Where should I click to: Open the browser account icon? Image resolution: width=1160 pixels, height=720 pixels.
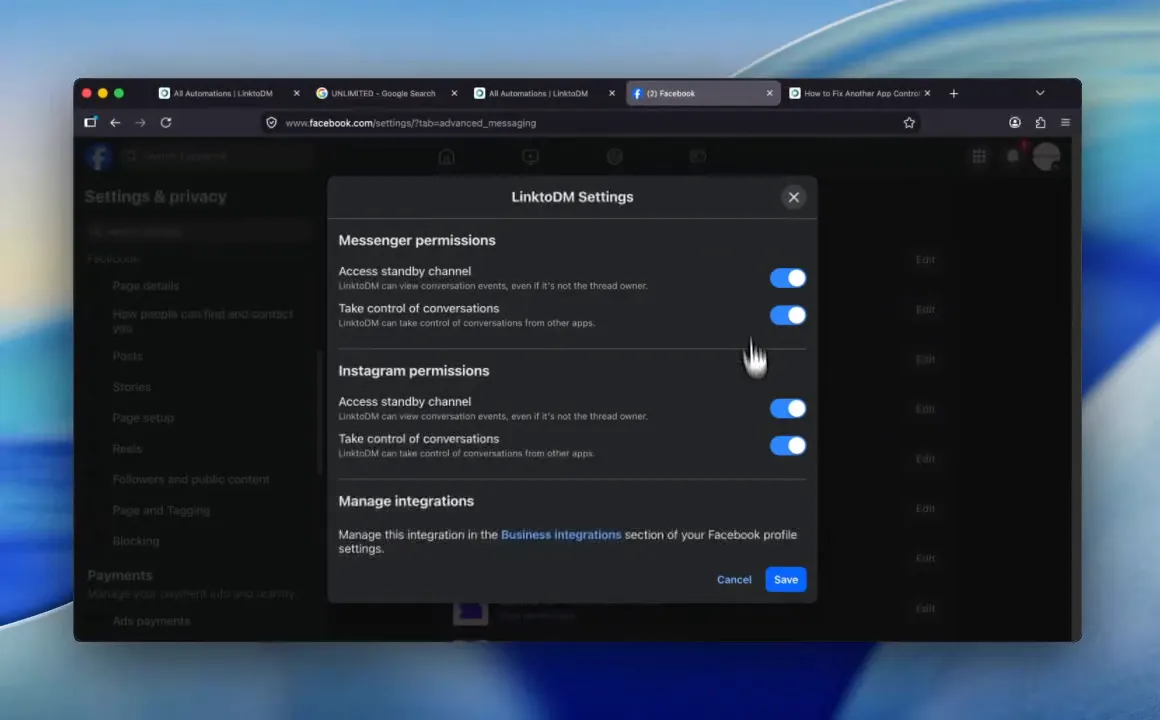[x=1015, y=123]
